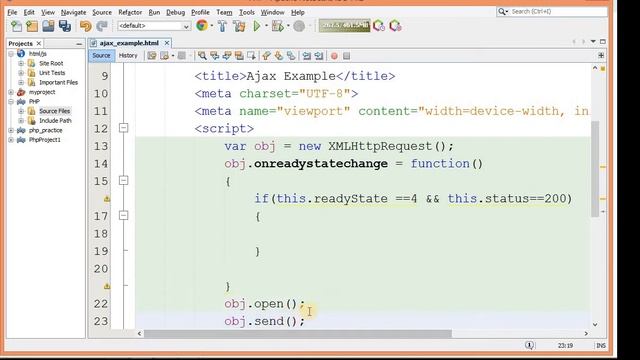Click the memory usage garbage collection bar
Image resolution: width=640 pixels, height=360 pixels.
click(x=344, y=26)
